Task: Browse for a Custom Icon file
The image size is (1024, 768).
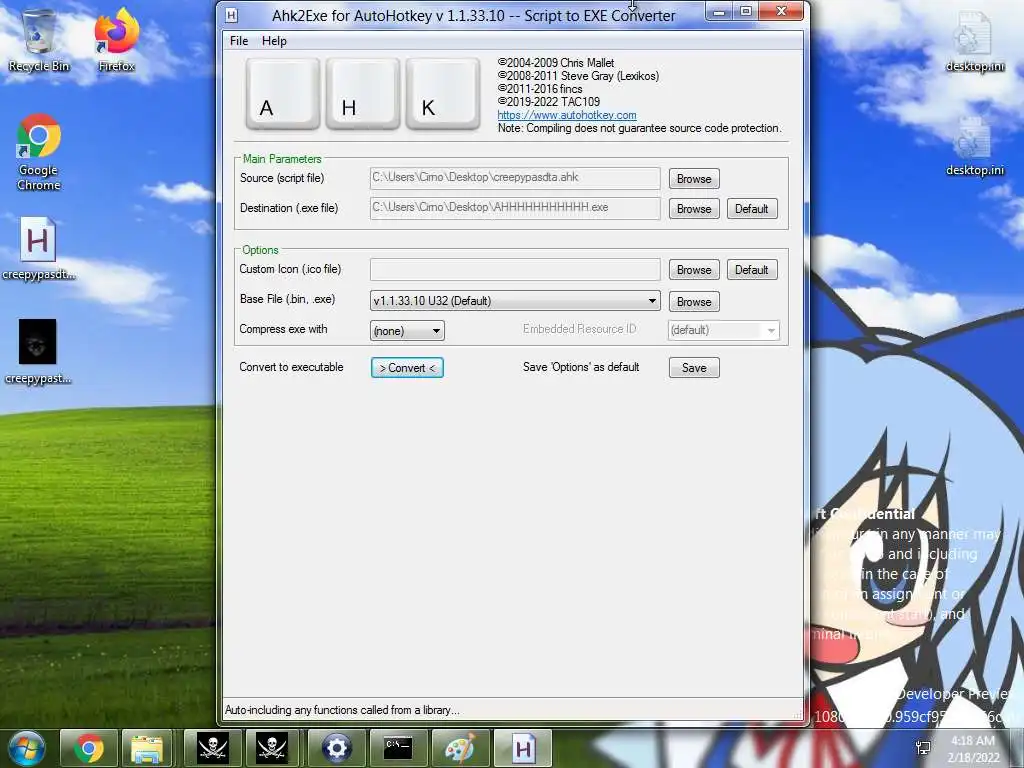Action: (694, 270)
